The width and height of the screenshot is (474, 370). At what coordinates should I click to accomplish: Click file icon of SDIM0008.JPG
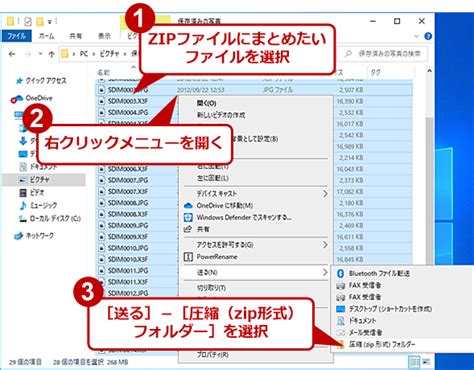point(102,203)
